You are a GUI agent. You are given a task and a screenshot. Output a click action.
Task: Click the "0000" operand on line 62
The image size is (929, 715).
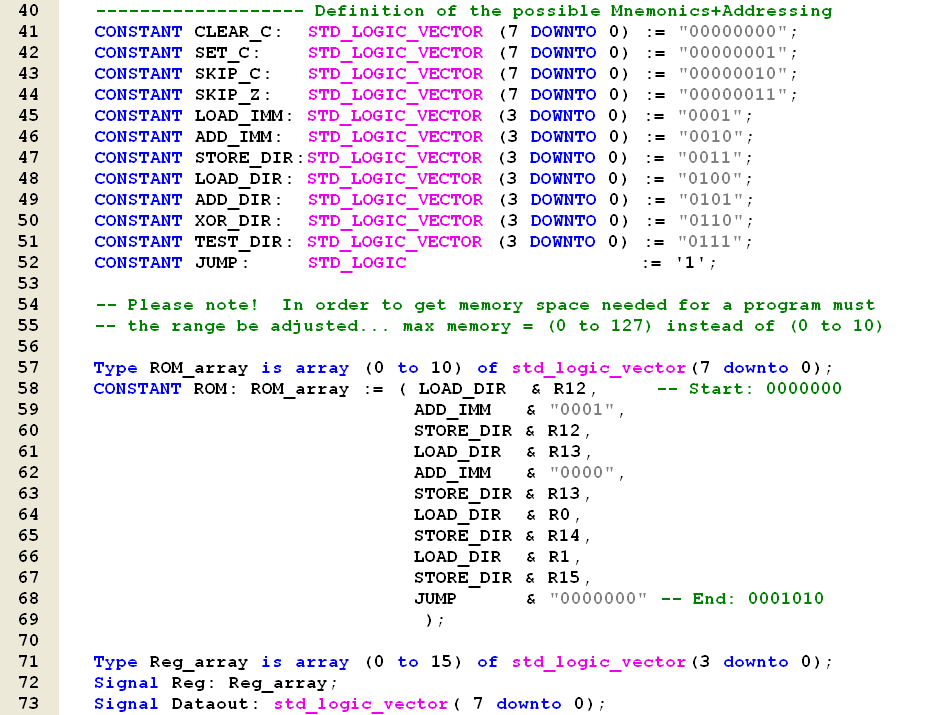[582, 473]
